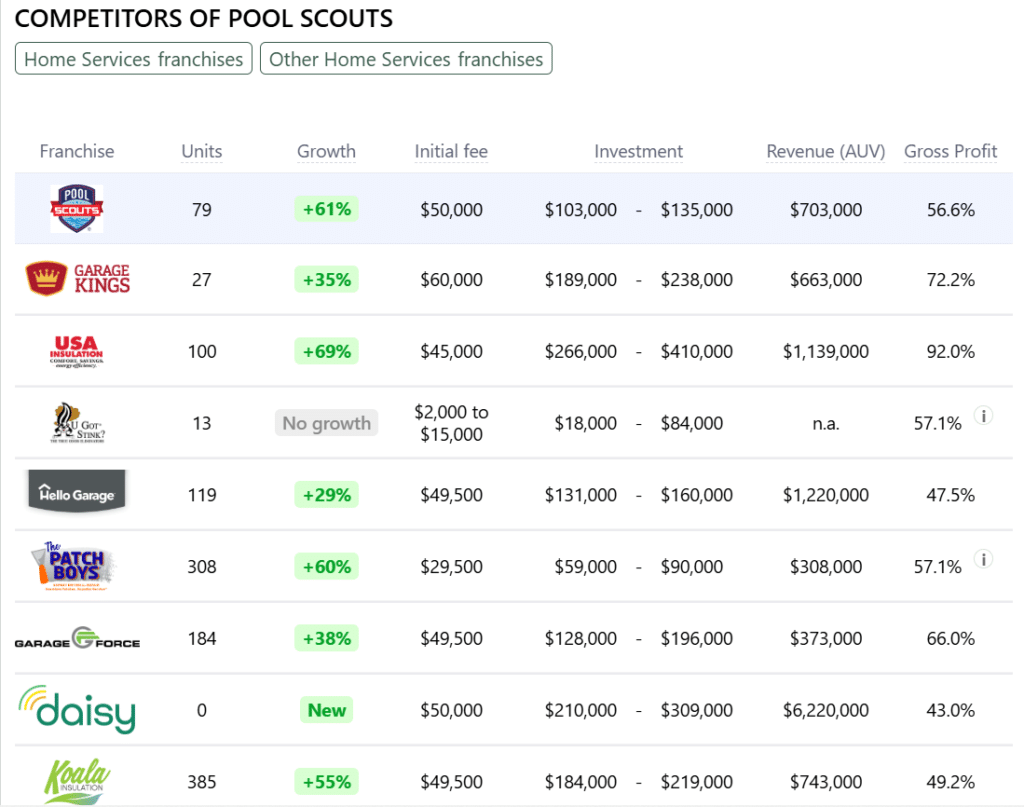Select the 79 units cell
The width and height of the screenshot is (1024, 807).
point(202,210)
